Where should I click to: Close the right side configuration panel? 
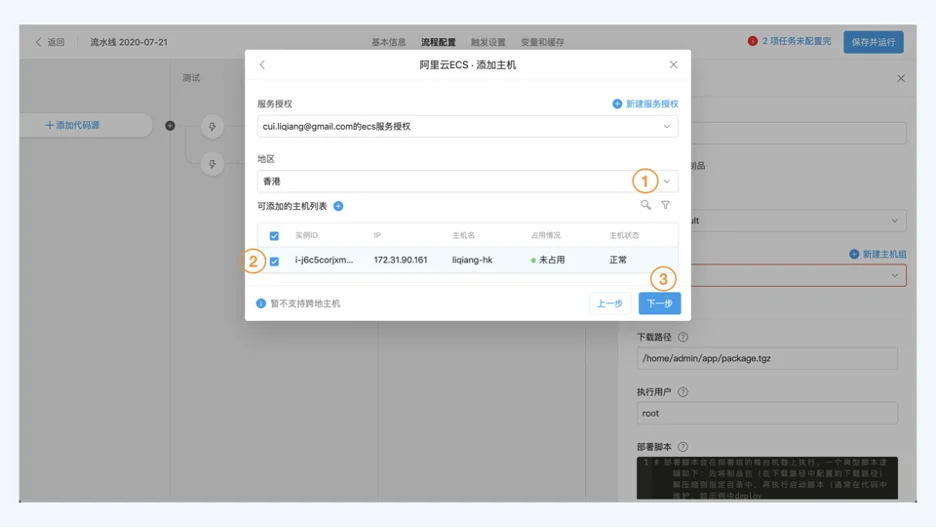click(901, 79)
